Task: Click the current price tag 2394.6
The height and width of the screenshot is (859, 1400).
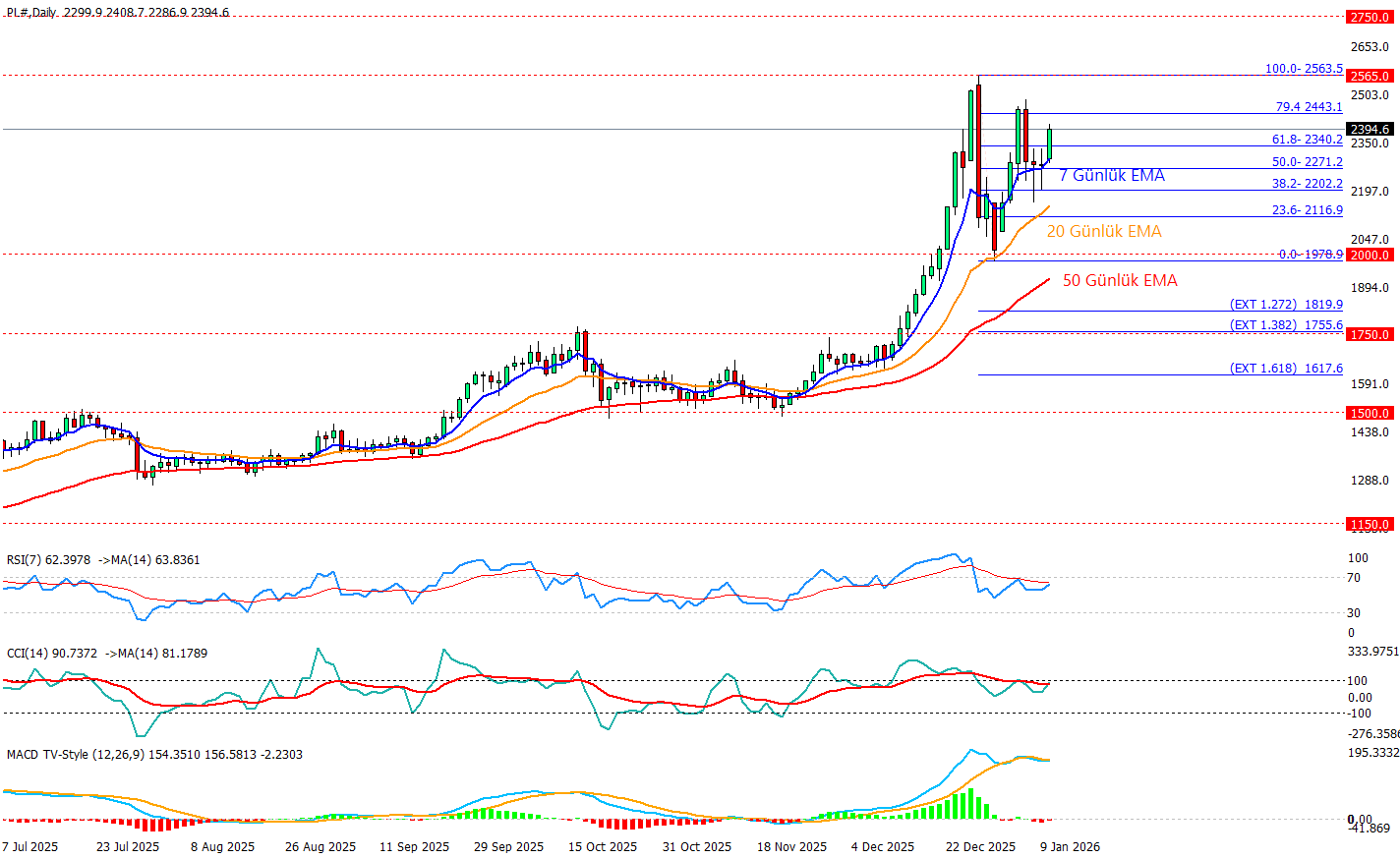Action: (1370, 129)
